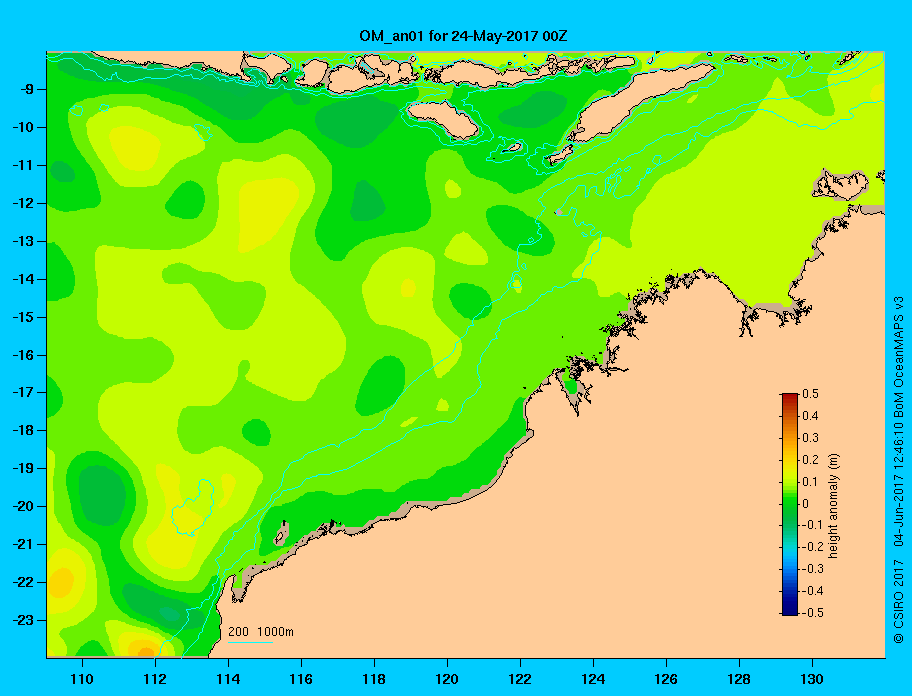Click the latitude label '-11'
This screenshot has height=696, width=912.
point(23,165)
